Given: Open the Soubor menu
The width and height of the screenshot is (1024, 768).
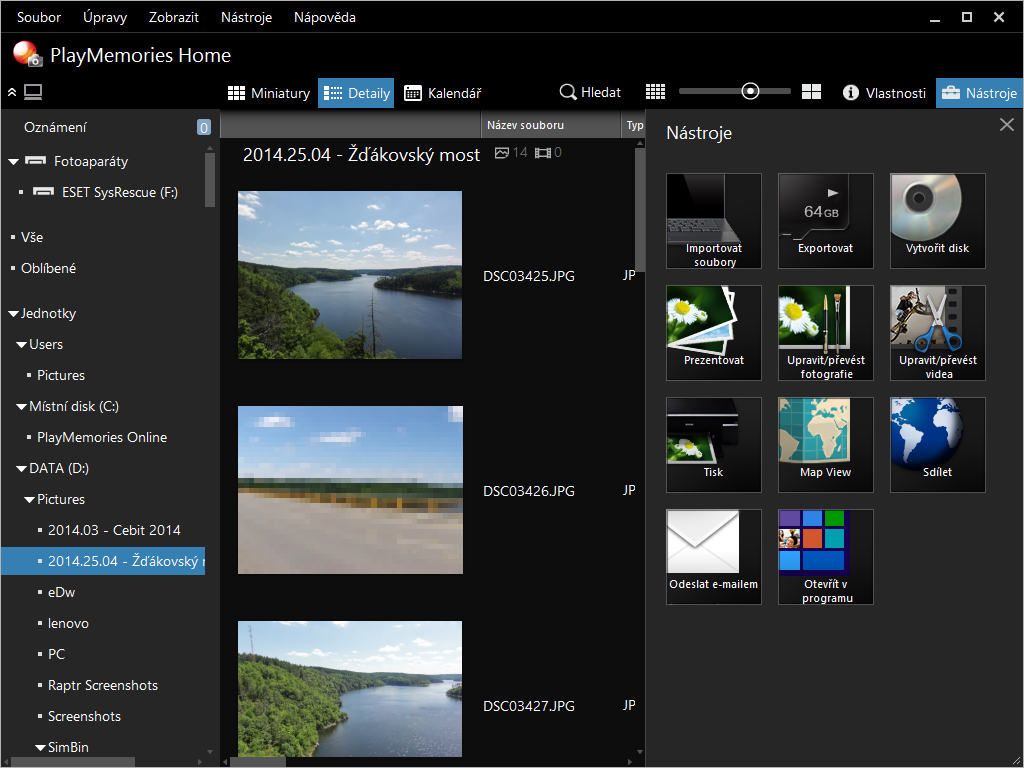Looking at the screenshot, I should [x=39, y=17].
